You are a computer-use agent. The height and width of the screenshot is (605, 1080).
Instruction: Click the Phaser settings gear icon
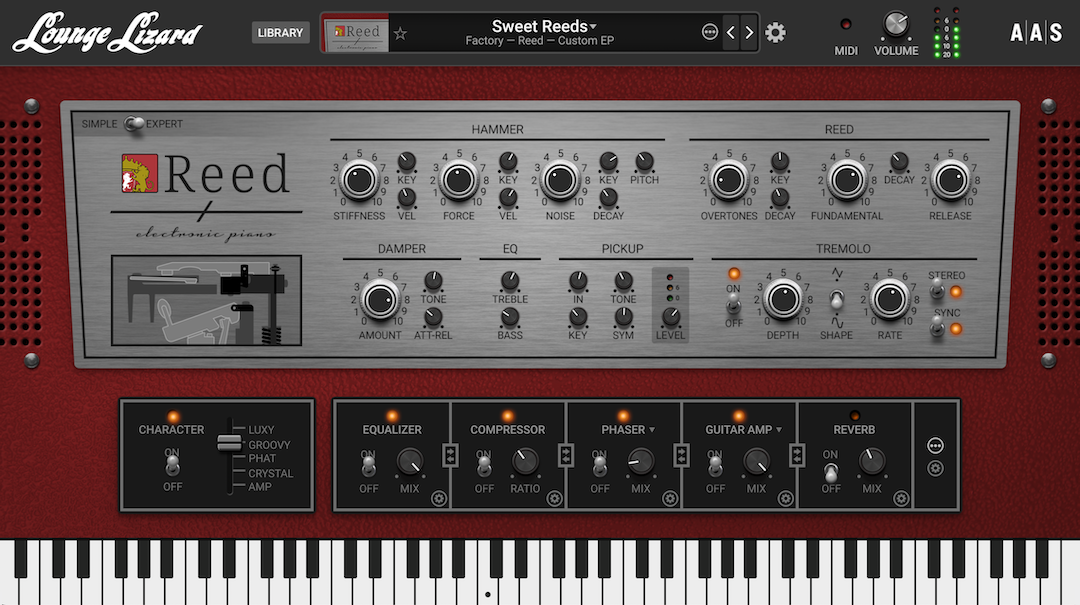[x=669, y=498]
